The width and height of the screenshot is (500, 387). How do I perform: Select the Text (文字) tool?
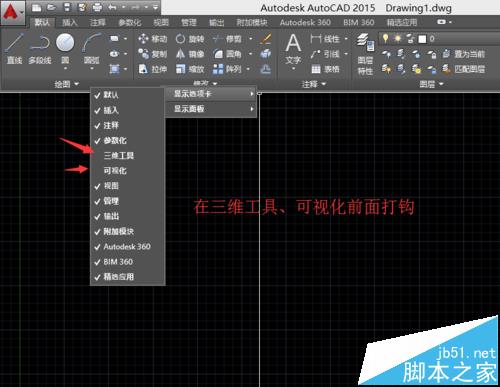293,49
